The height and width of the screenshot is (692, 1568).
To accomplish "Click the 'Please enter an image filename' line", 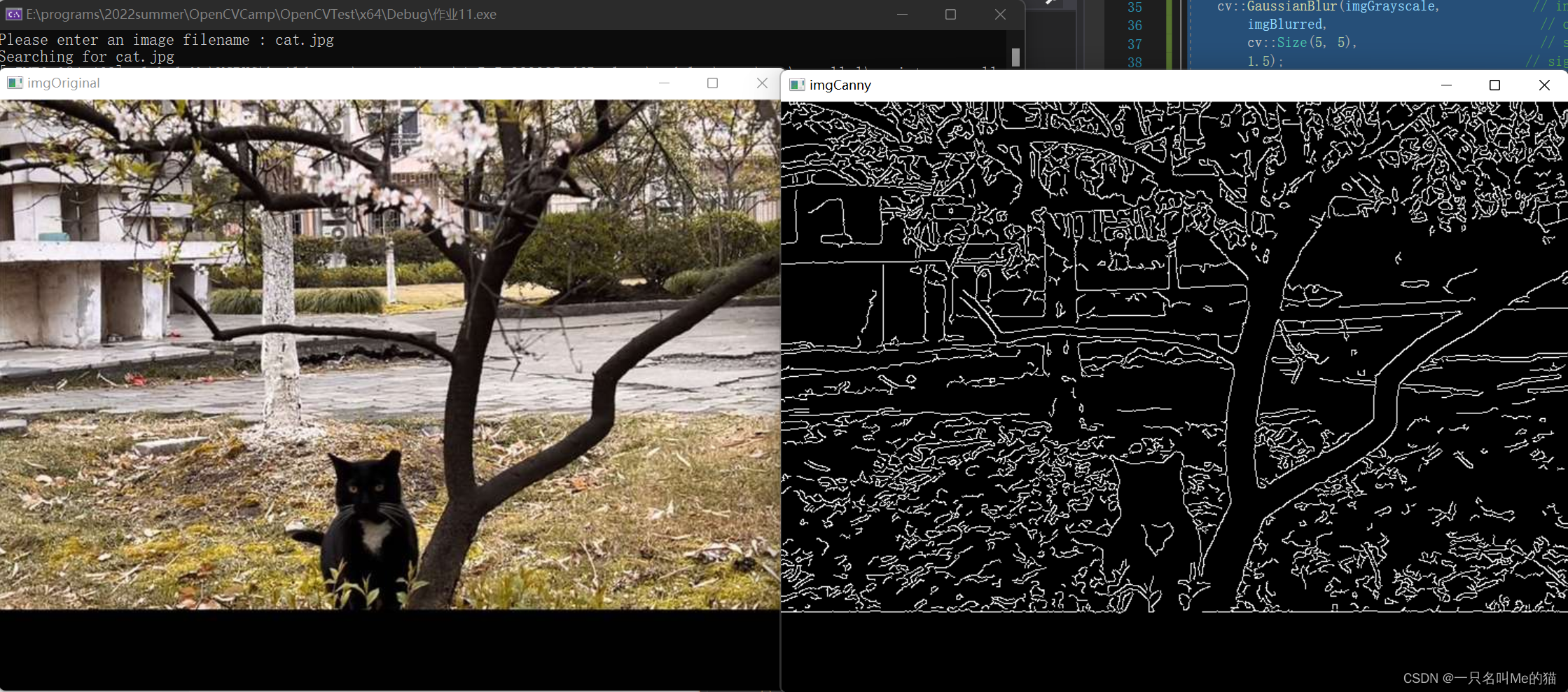I will (x=167, y=40).
